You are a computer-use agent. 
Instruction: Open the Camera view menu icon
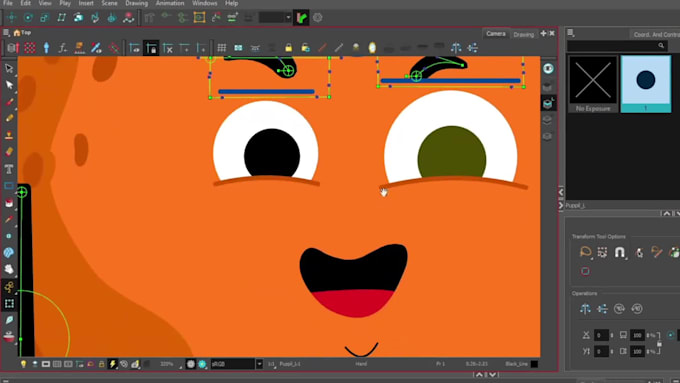[x=6, y=33]
